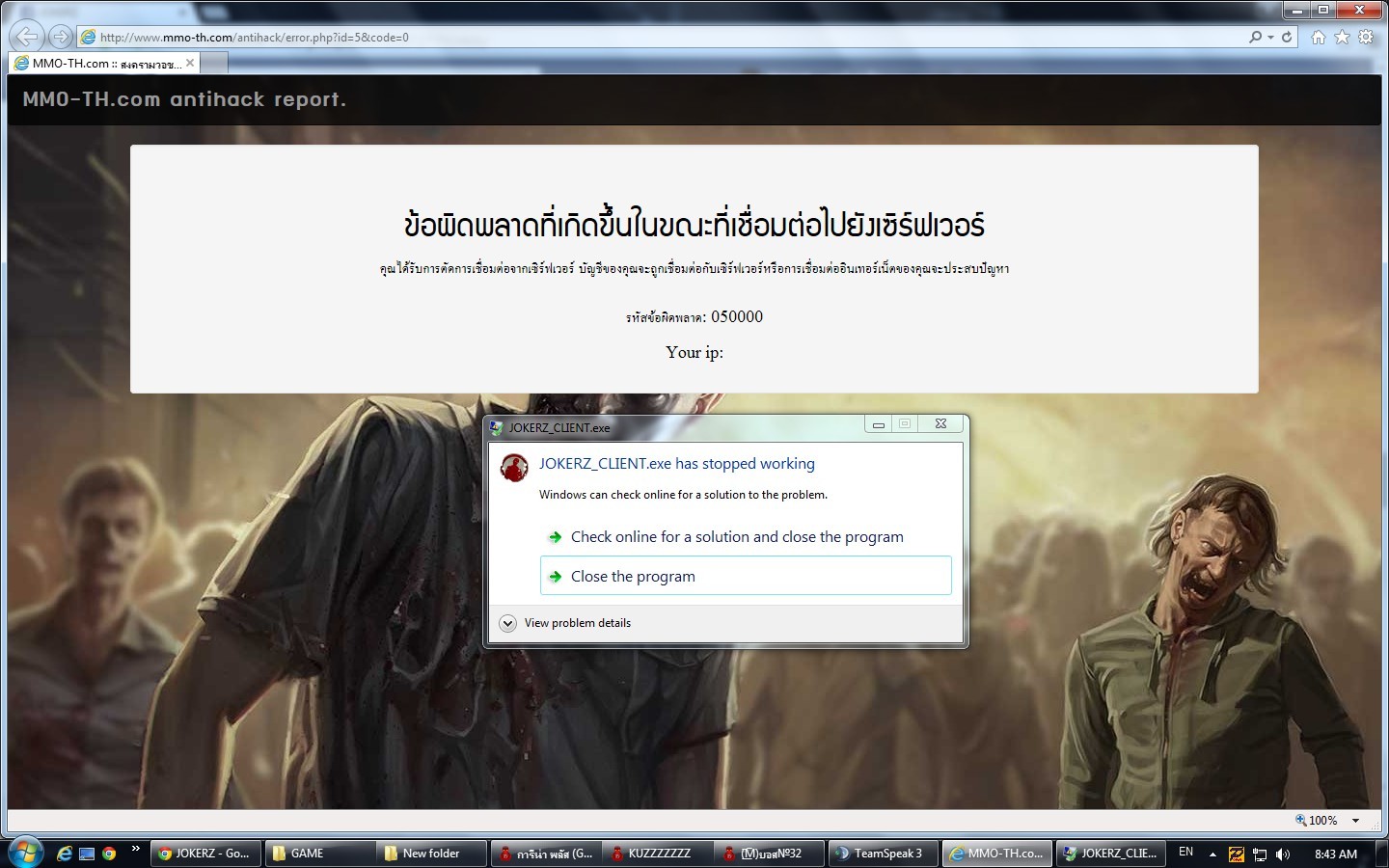The height and width of the screenshot is (868, 1389).
Task: Open the network connection tray icon
Action: coord(1260,854)
